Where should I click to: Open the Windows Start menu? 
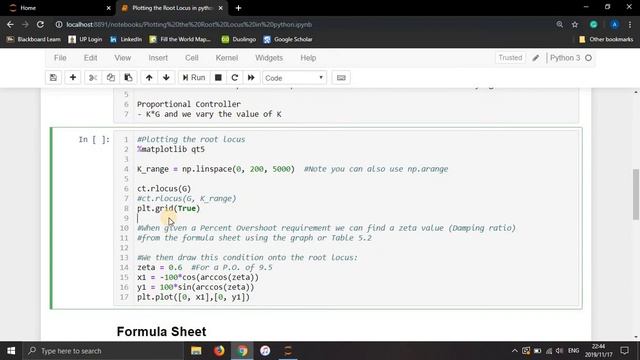(x=11, y=351)
